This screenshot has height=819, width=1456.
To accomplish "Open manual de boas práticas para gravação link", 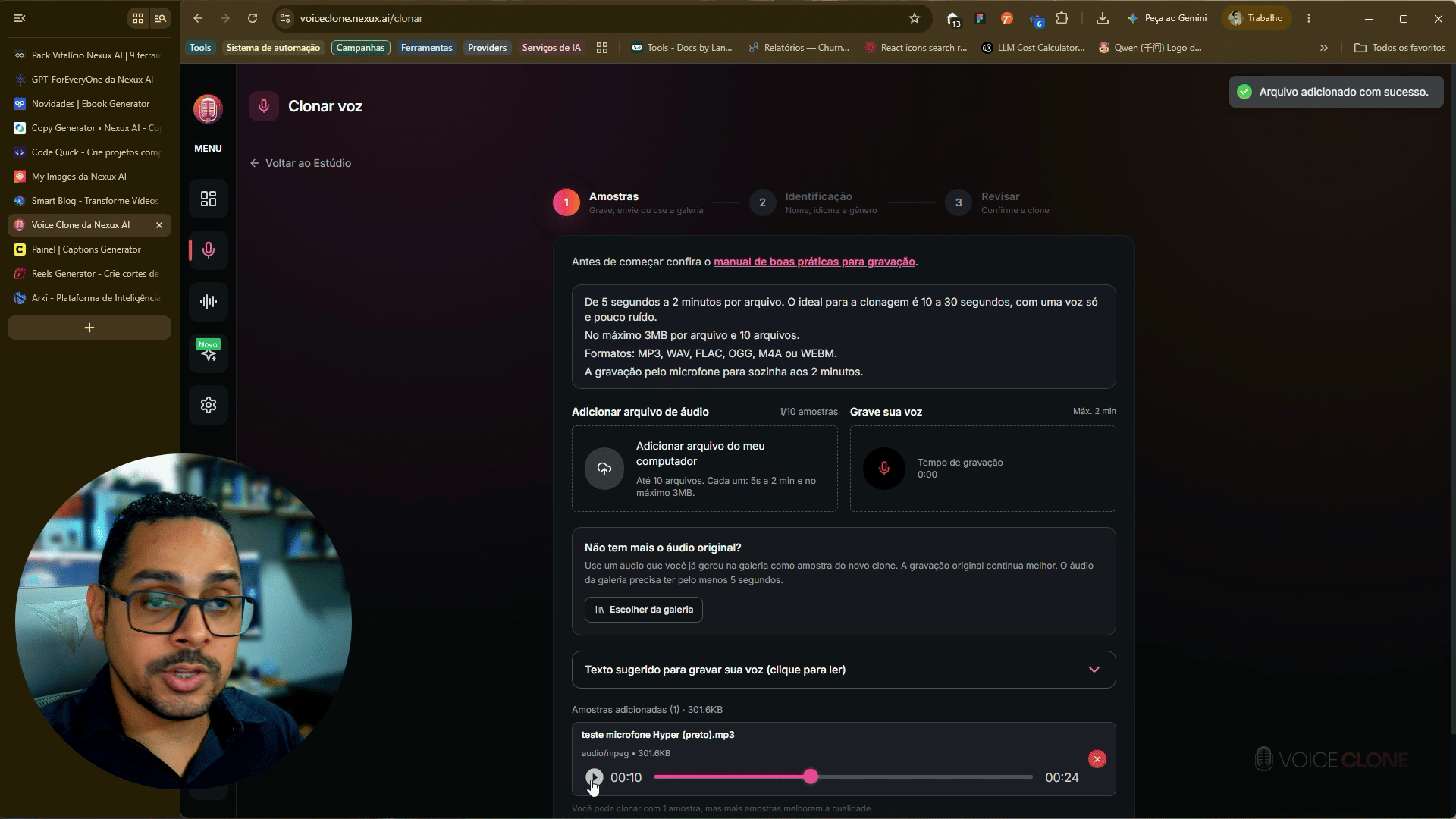I will click(x=814, y=262).
